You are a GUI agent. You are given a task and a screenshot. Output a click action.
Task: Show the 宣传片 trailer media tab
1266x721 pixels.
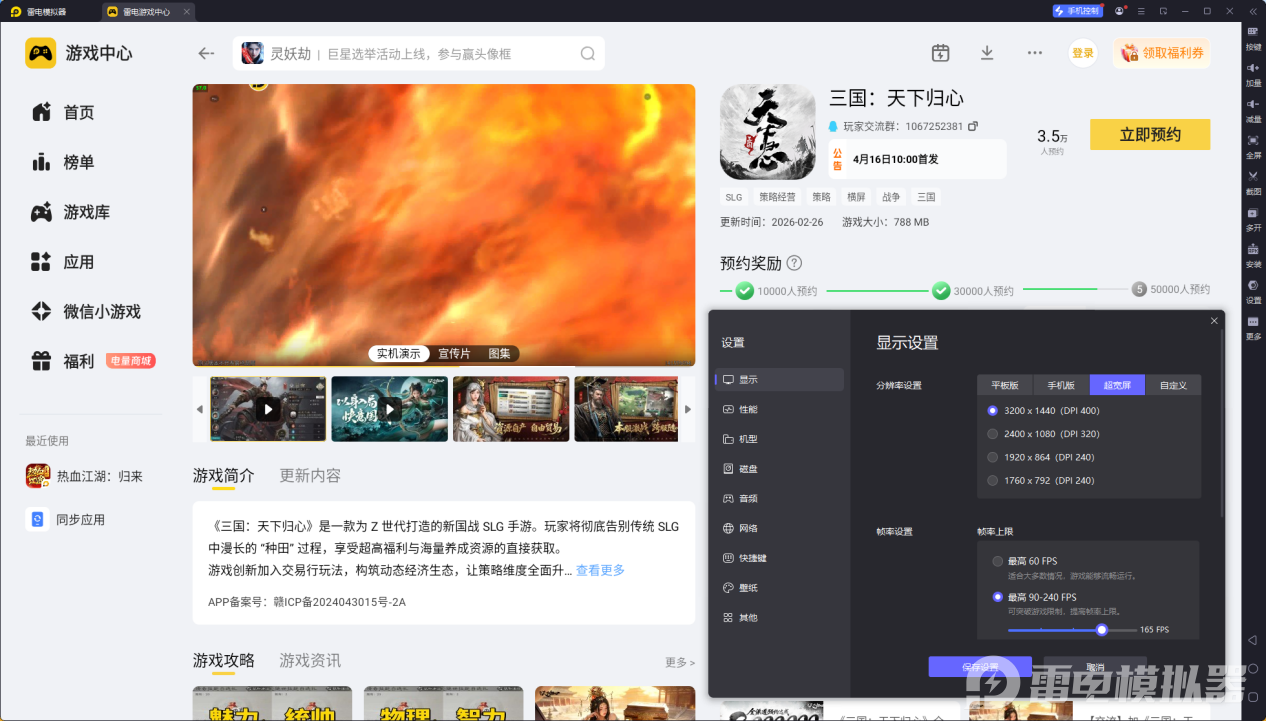pos(454,353)
